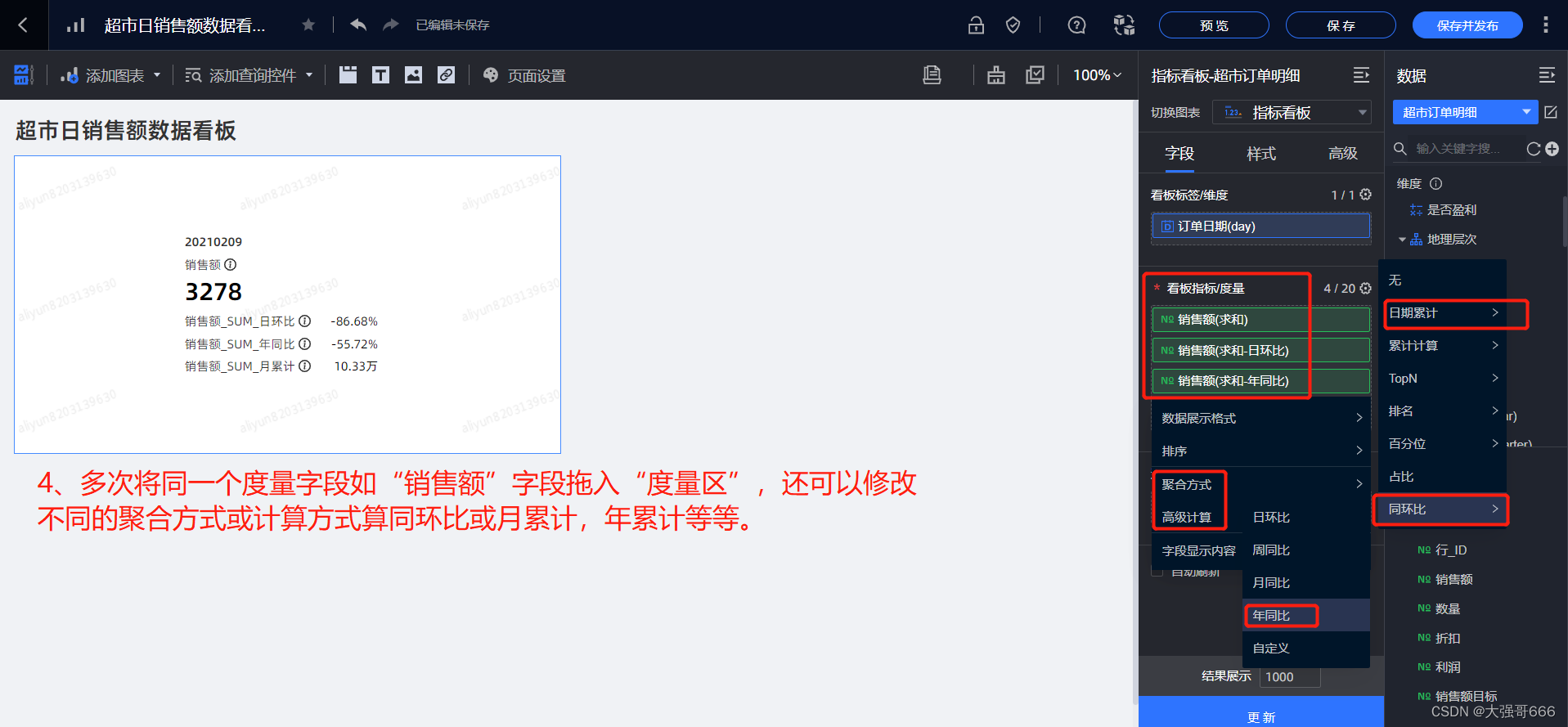Expand the 累计计算 submenu

[x=1442, y=345]
